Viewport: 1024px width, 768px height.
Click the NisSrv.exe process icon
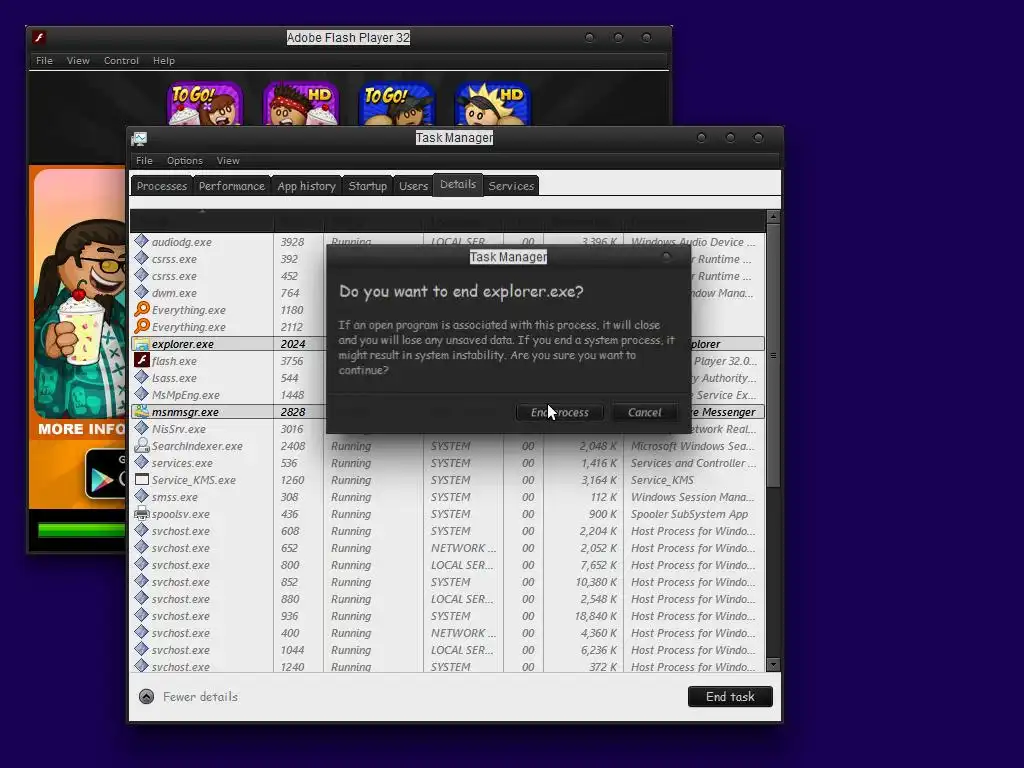pyautogui.click(x=141, y=428)
